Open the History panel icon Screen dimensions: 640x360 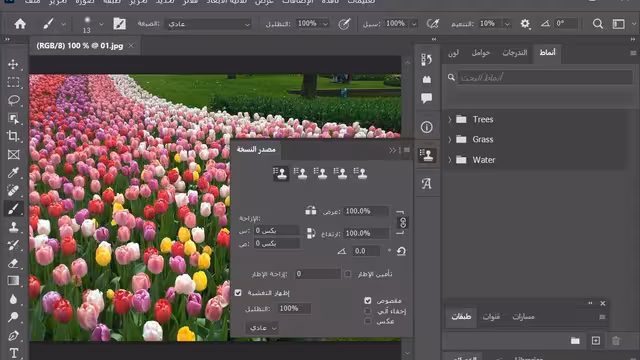click(x=427, y=60)
